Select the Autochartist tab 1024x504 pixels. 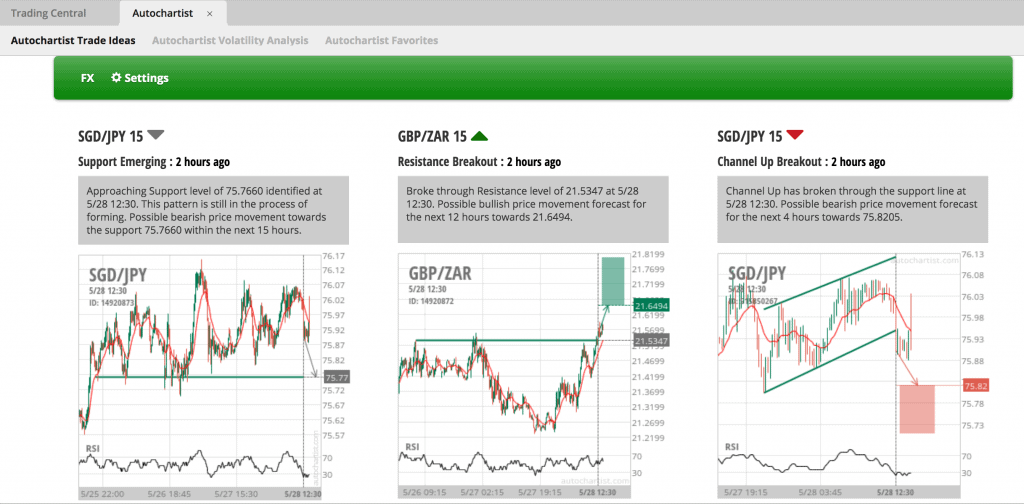162,13
